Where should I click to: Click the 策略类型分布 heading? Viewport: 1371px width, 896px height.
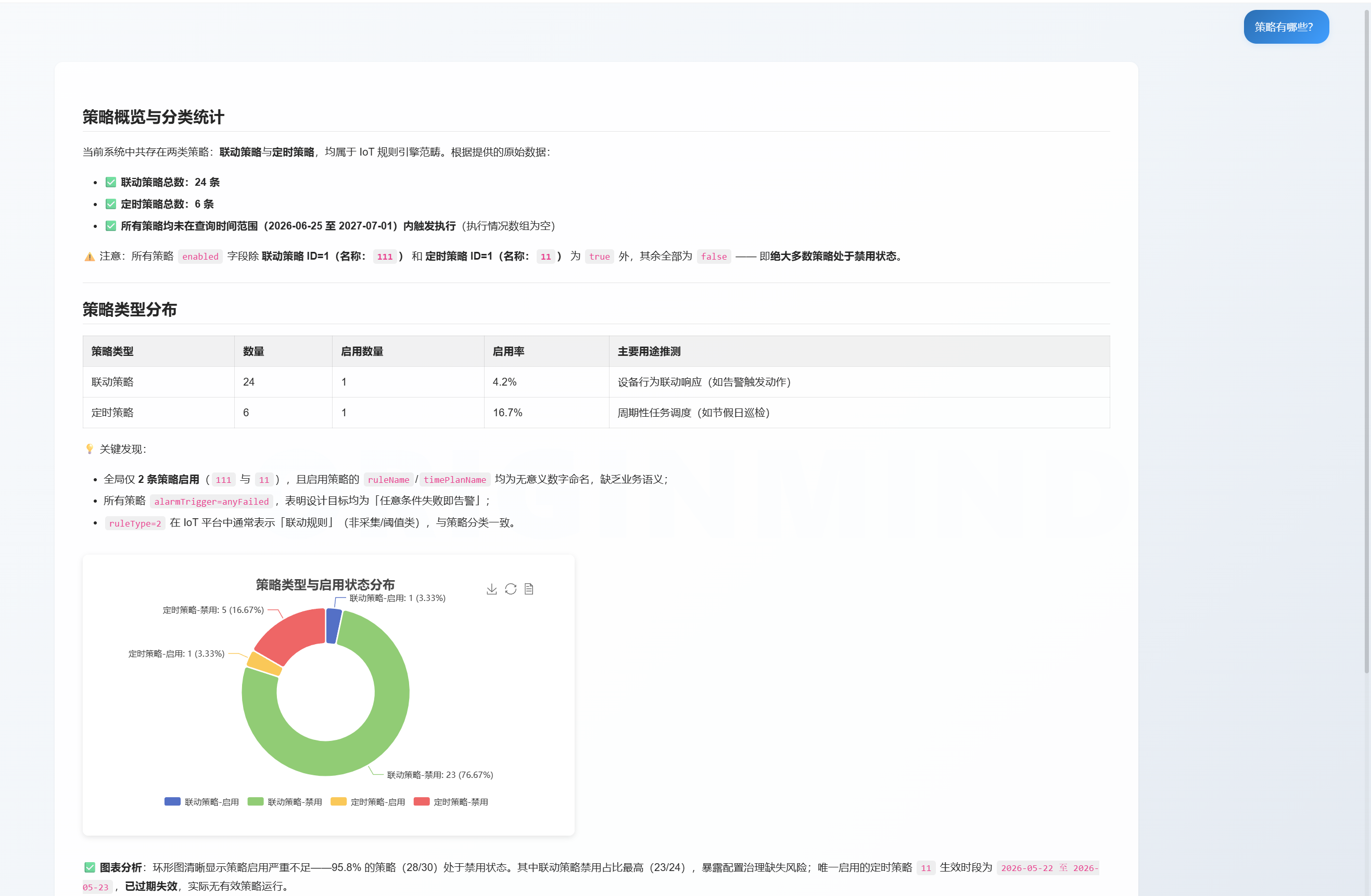click(130, 309)
